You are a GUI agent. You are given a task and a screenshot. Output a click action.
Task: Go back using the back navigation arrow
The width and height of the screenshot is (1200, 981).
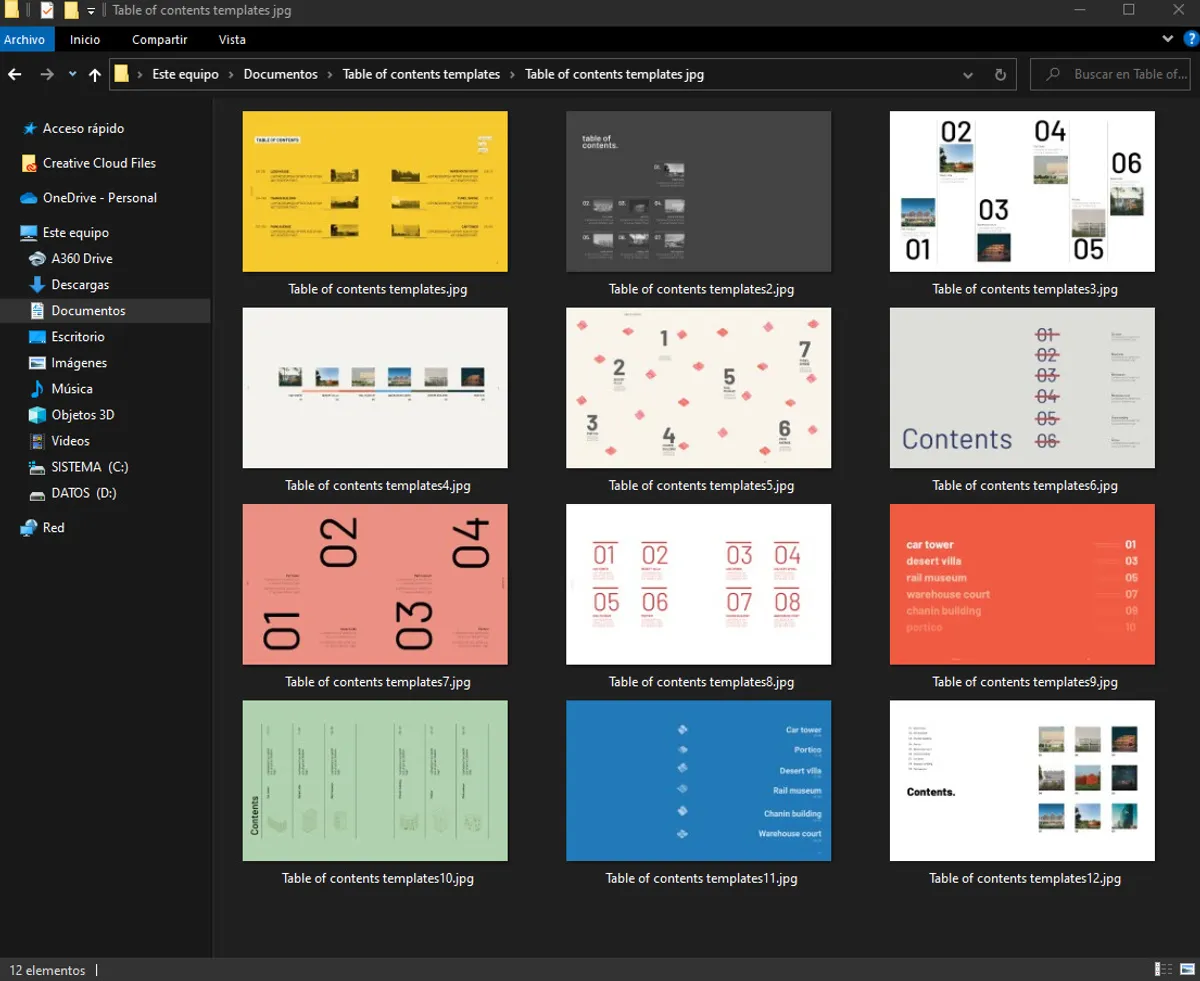tap(14, 74)
